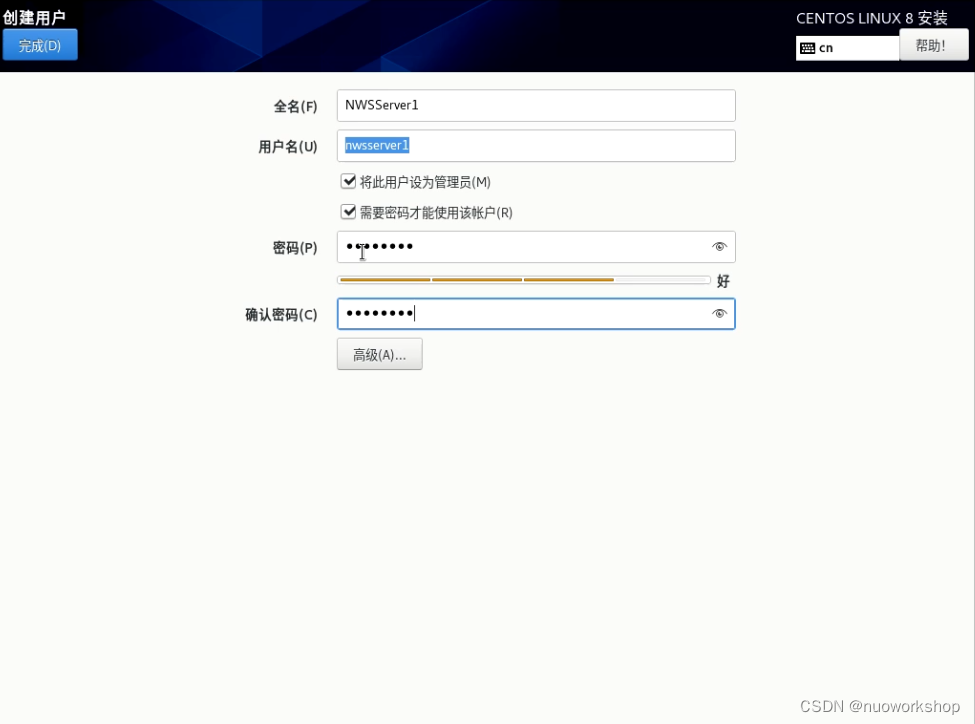Show password with eye icon in 密码 field
975x724 pixels.
719,247
